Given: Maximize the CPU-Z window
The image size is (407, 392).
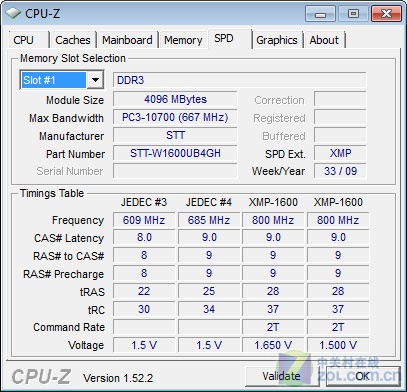Looking at the screenshot, I should 353,14.
